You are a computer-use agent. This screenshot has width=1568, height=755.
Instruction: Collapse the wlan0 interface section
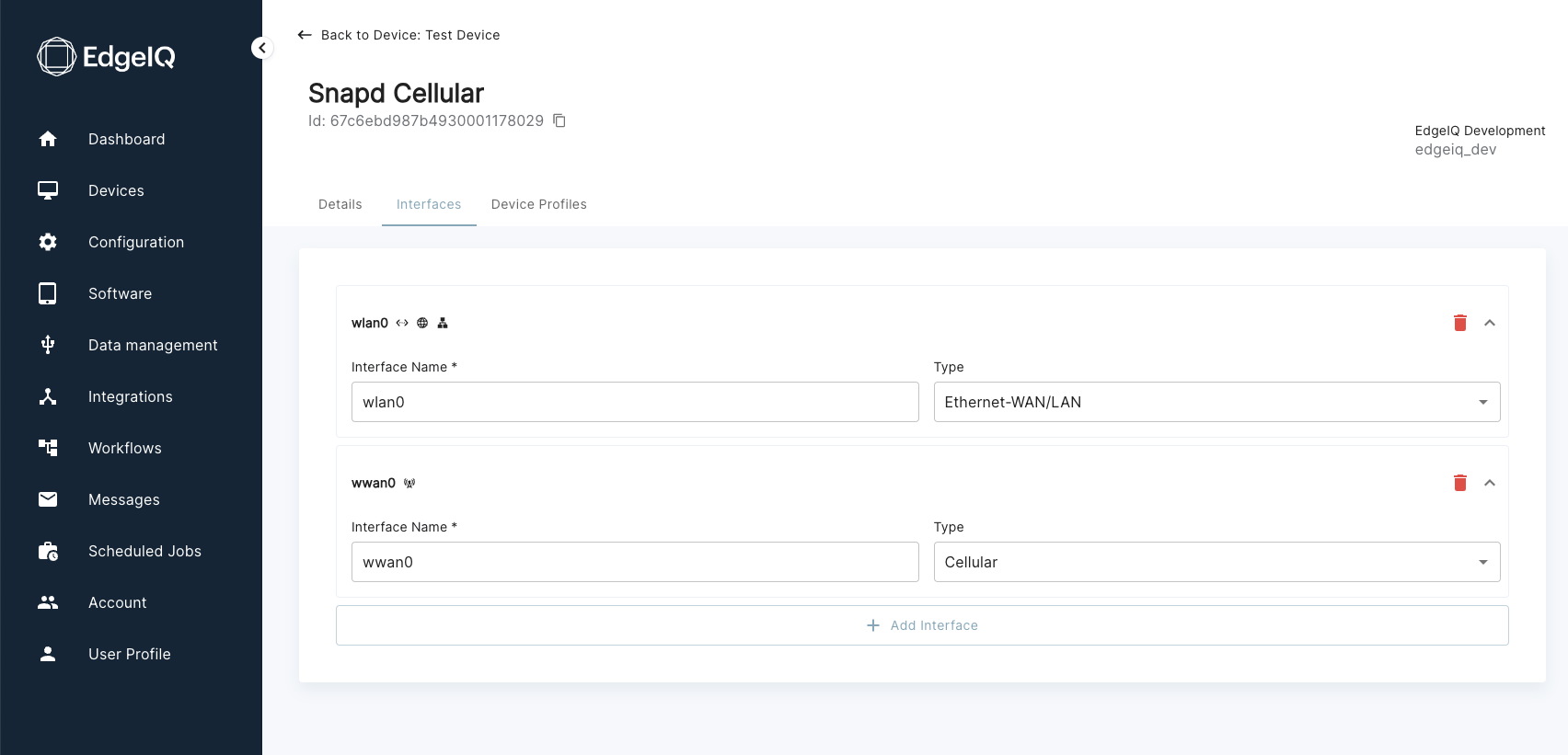1490,323
